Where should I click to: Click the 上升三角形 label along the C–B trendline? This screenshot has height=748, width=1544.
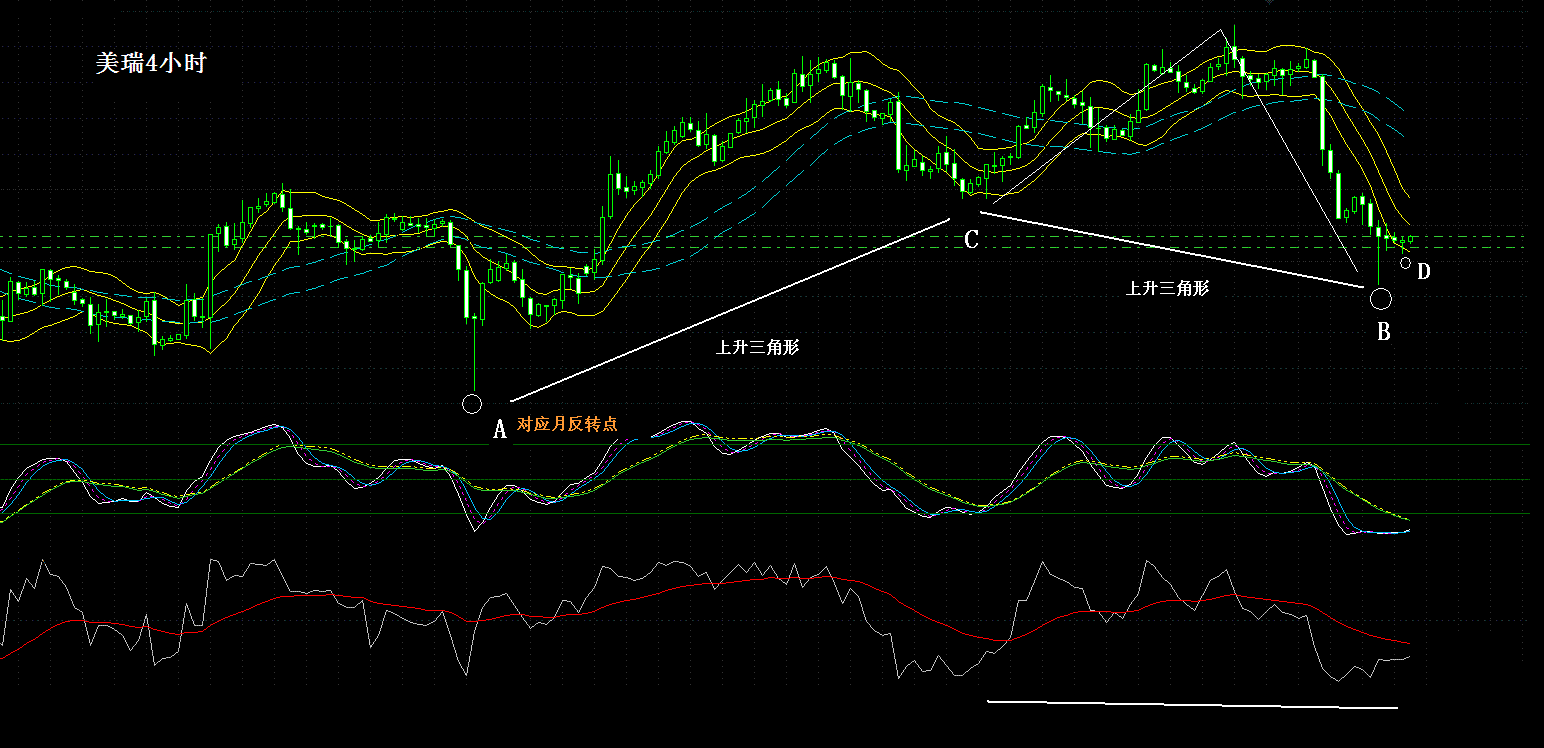click(1168, 288)
